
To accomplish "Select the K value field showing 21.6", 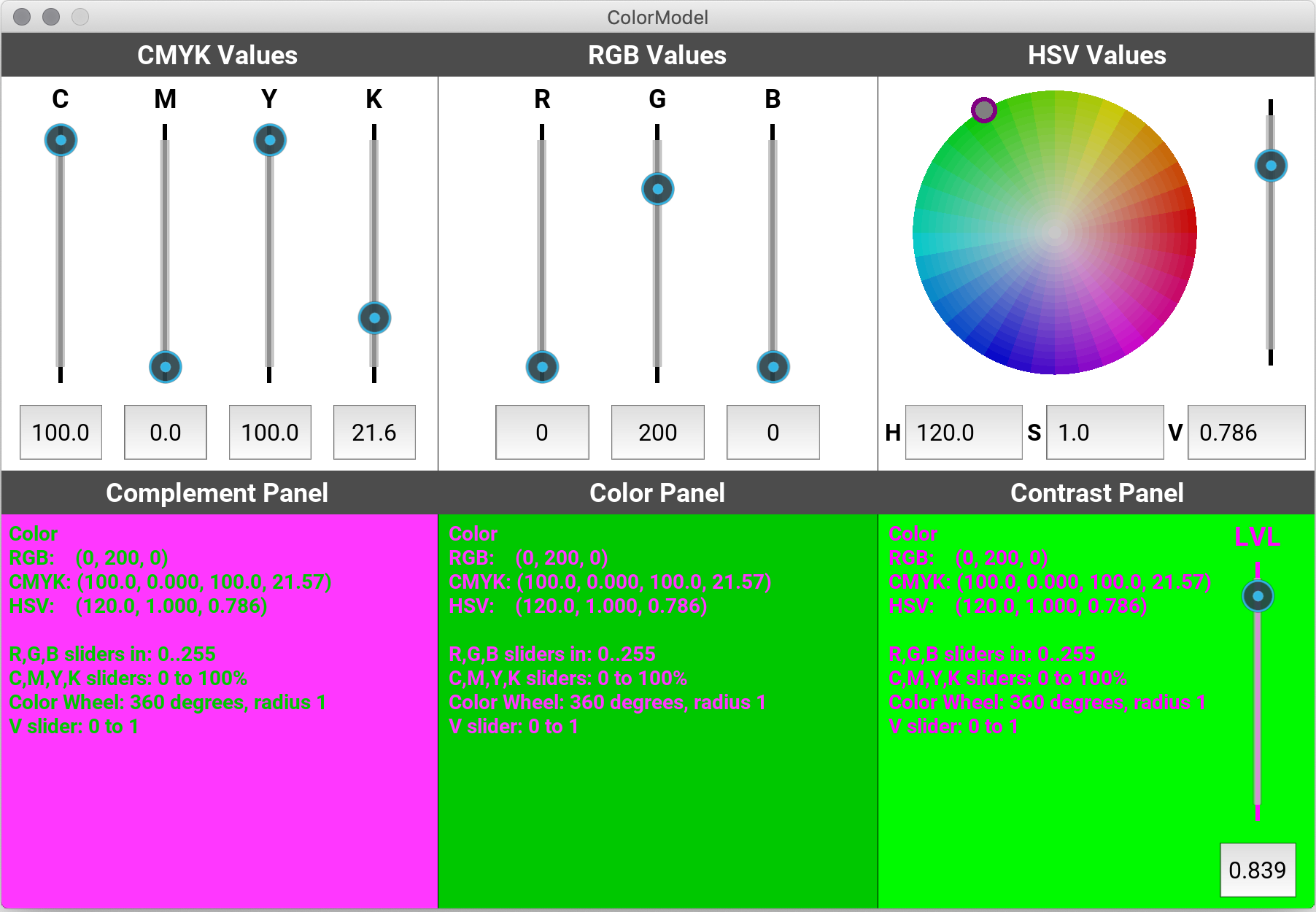I will point(374,432).
